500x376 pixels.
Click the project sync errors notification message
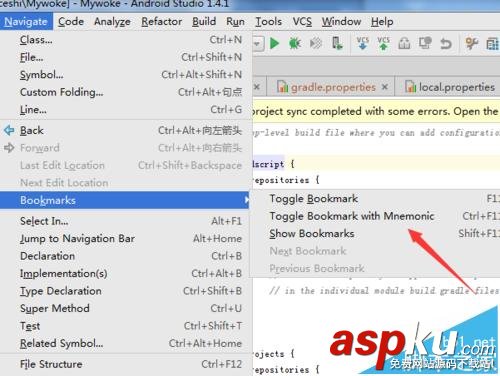(x=376, y=111)
